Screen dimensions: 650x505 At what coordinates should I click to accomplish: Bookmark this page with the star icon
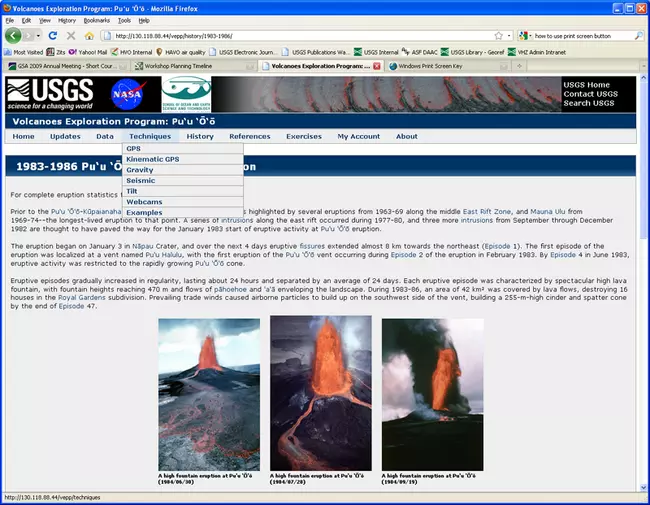[x=498, y=36]
